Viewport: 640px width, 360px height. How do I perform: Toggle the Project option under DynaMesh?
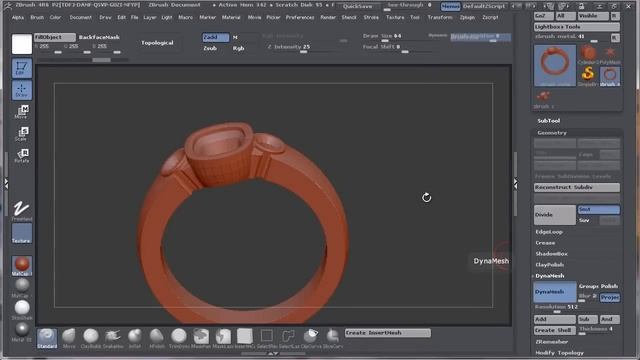(610, 298)
